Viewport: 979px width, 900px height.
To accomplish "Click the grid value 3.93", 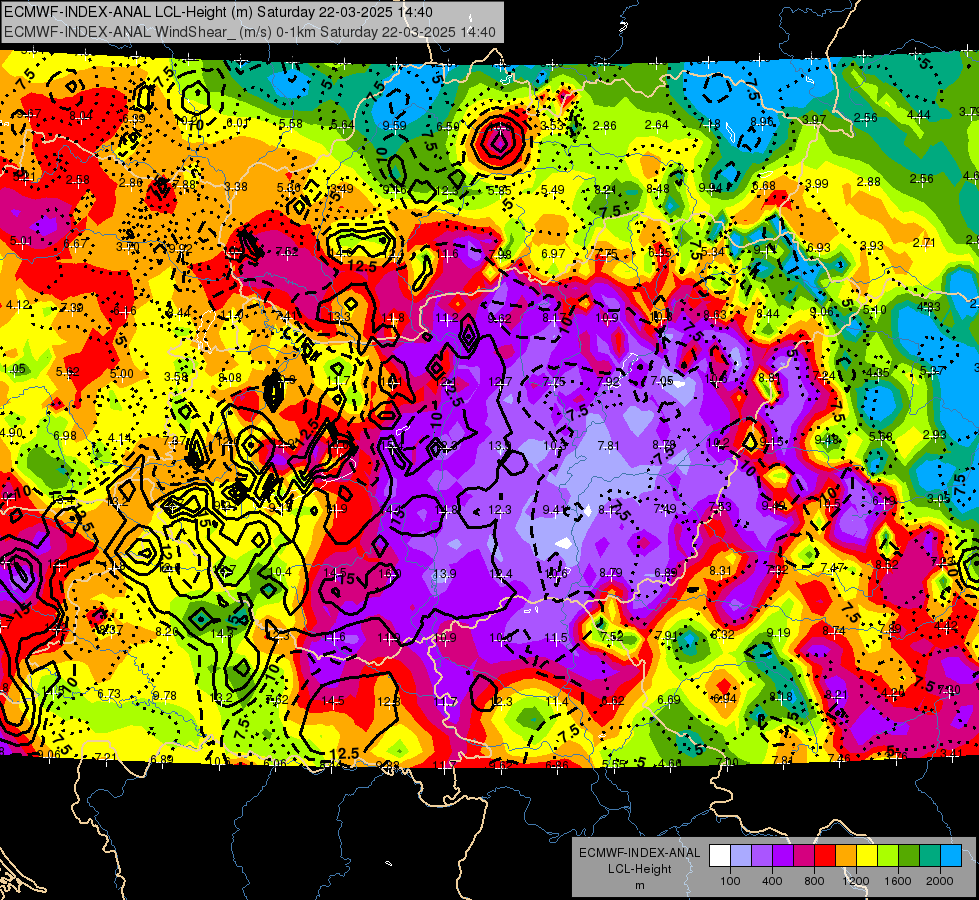I will coord(872,245).
